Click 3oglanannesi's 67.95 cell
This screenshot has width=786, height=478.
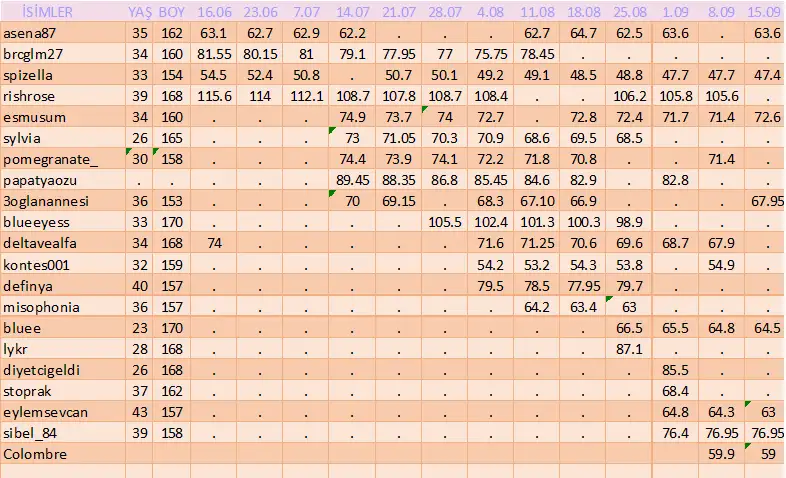(764, 201)
